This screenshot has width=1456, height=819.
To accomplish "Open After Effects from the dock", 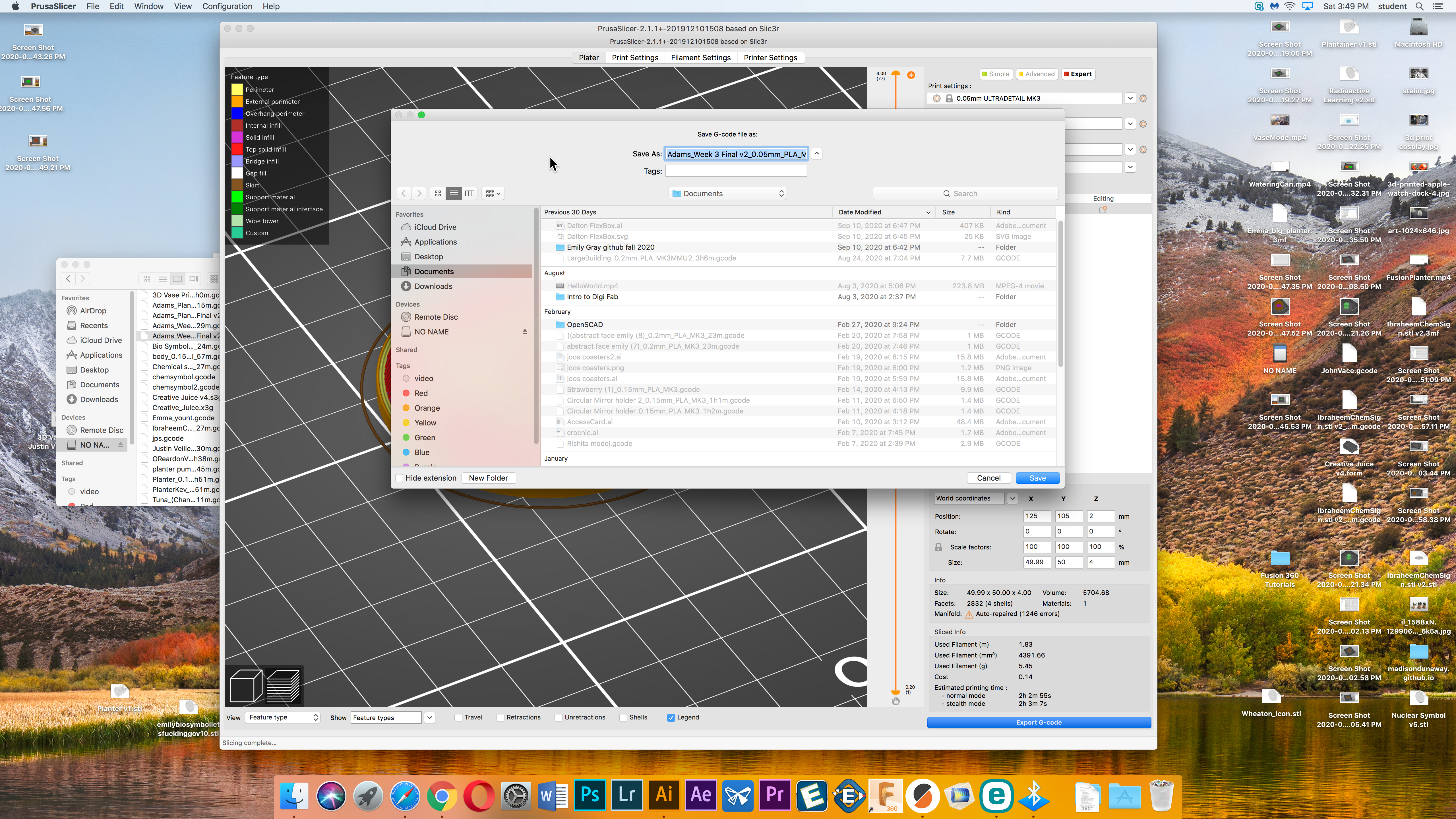I will [701, 795].
